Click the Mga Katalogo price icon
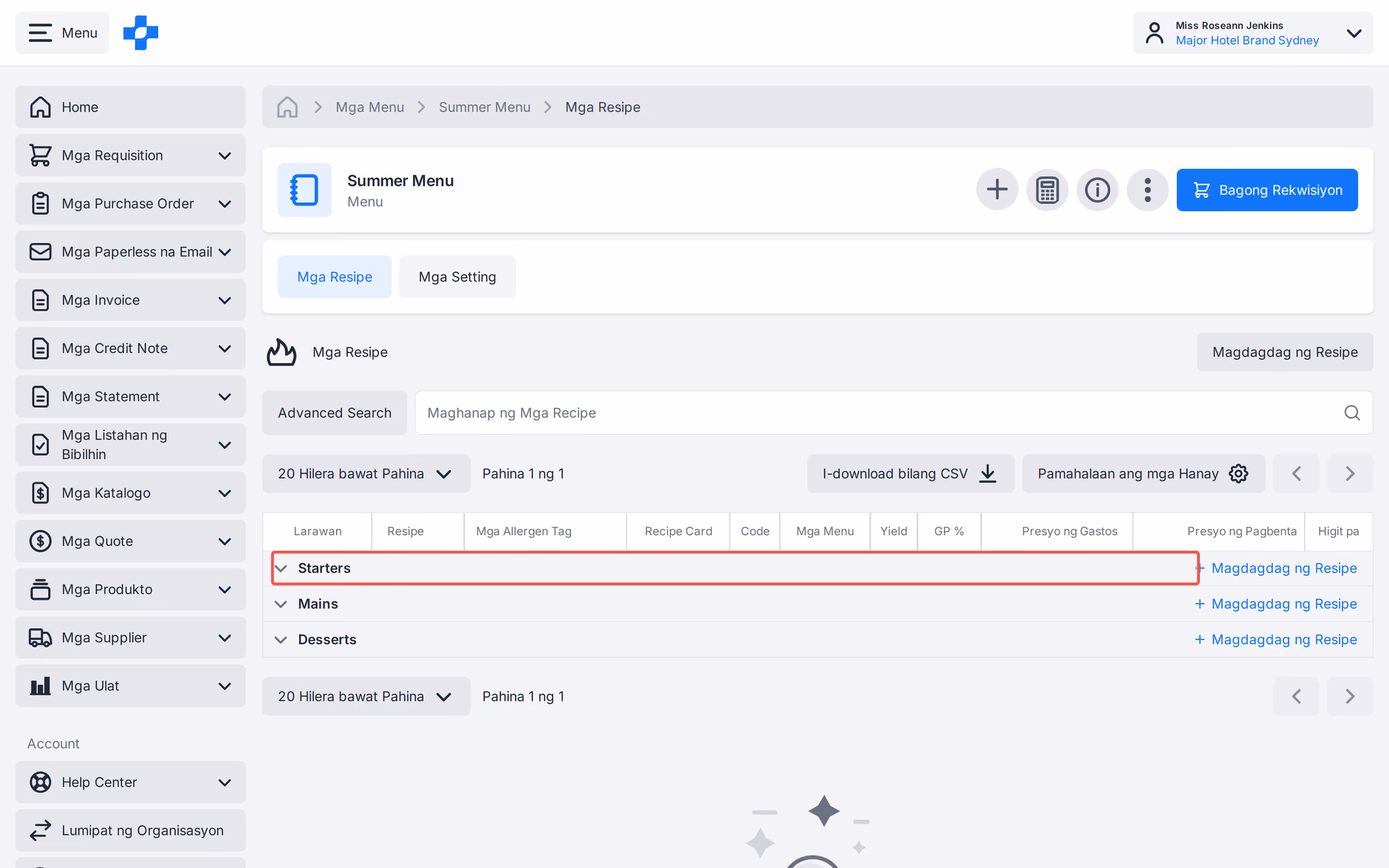Screen dimensions: 1389x868 (x=40, y=492)
